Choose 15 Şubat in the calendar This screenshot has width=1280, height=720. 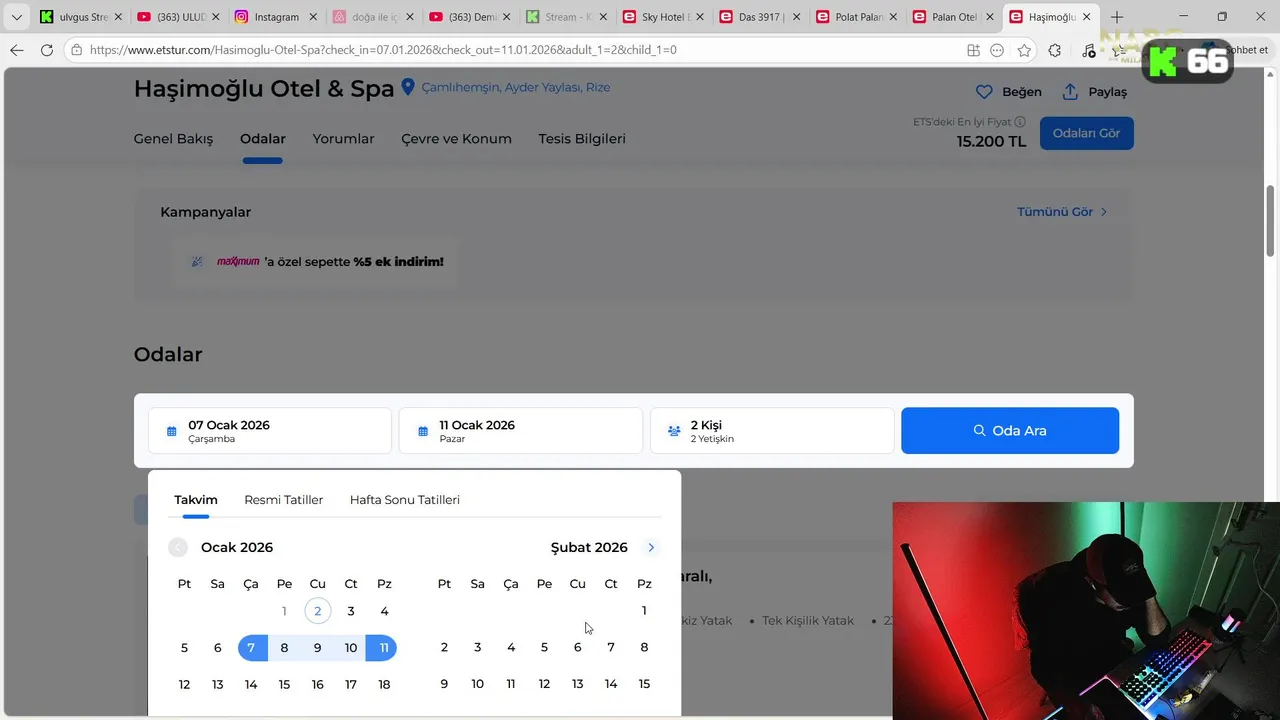tap(644, 685)
